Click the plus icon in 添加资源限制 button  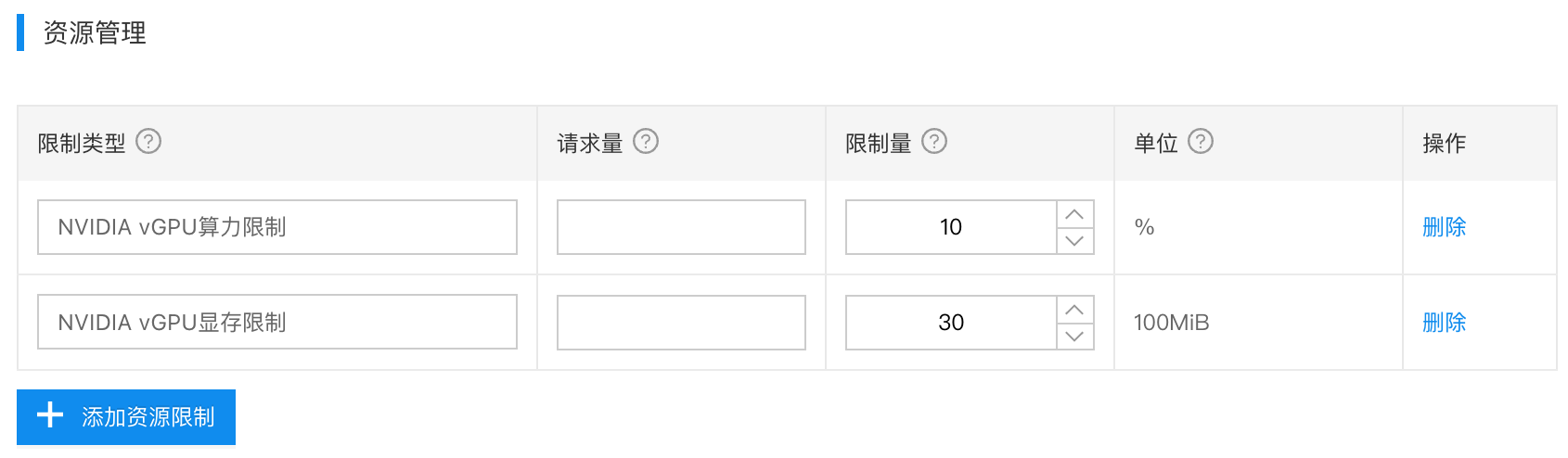click(50, 415)
